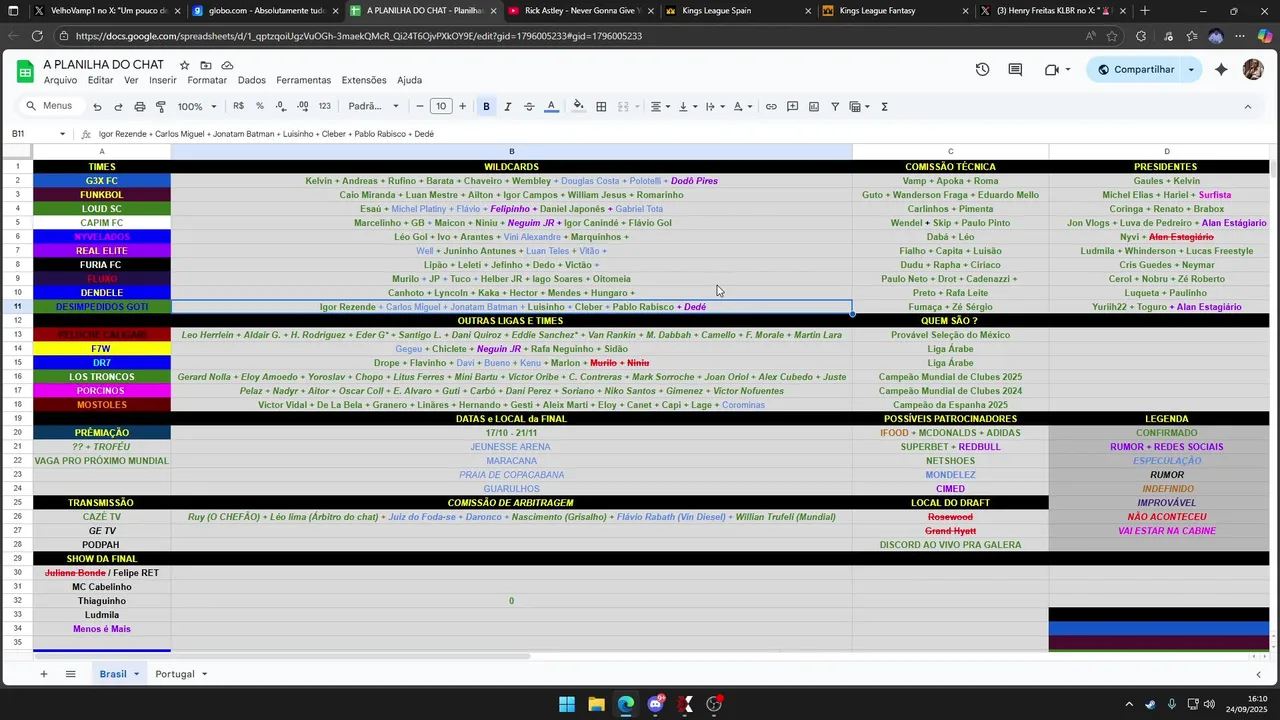
Task: Insert a link with chain icon
Action: point(771,107)
